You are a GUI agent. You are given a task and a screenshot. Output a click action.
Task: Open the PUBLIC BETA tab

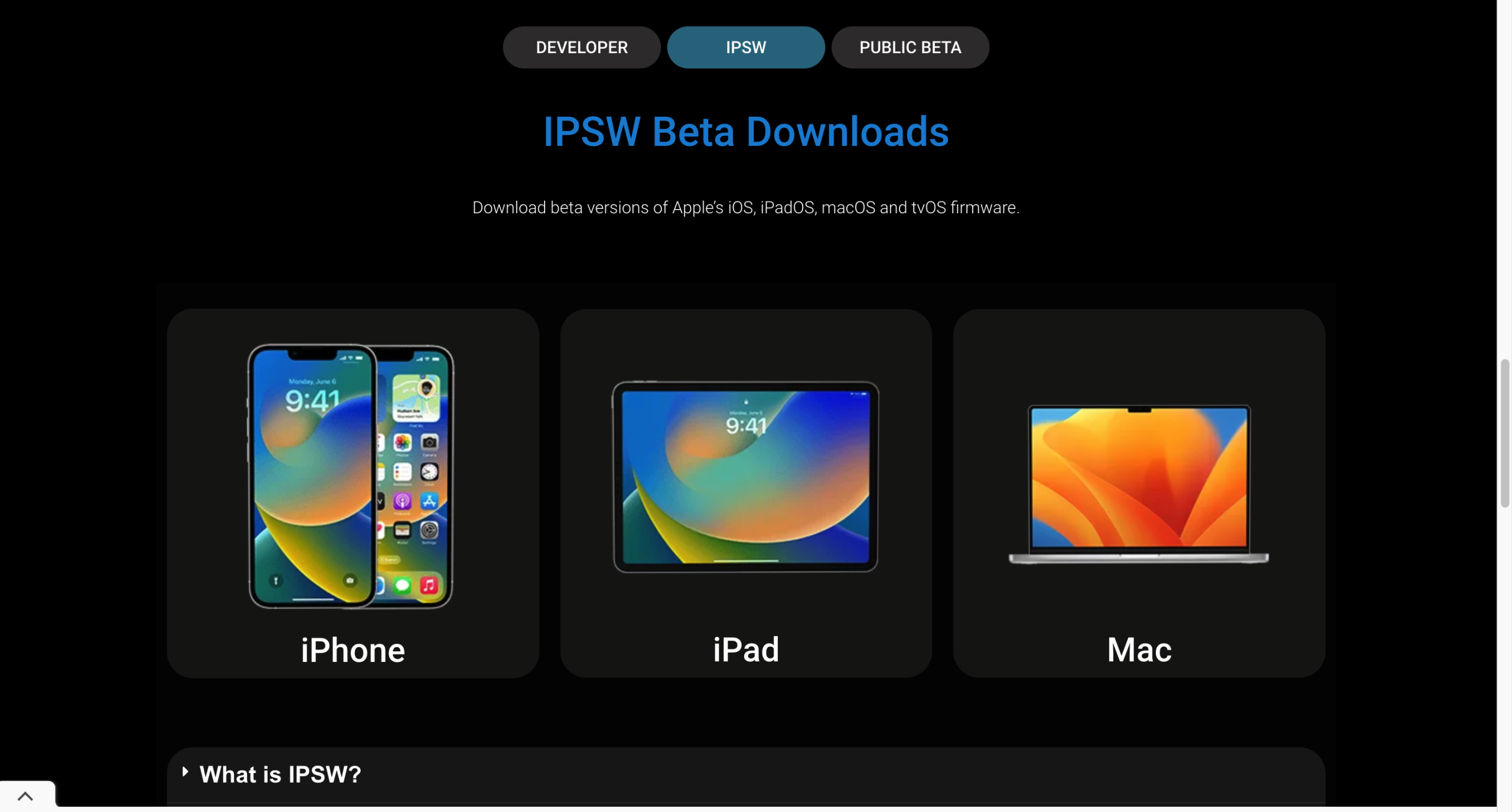click(x=910, y=47)
